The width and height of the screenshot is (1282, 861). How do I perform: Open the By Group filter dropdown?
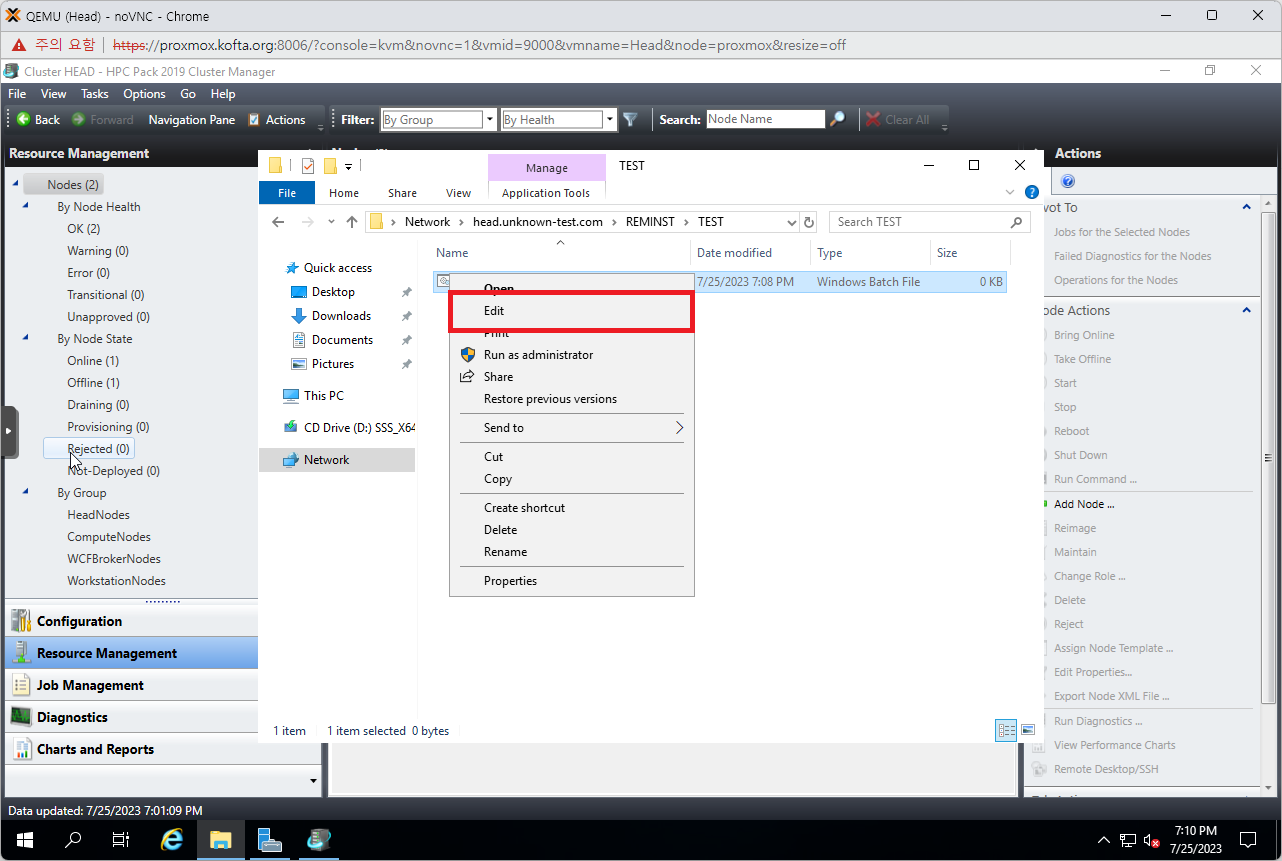click(x=490, y=120)
